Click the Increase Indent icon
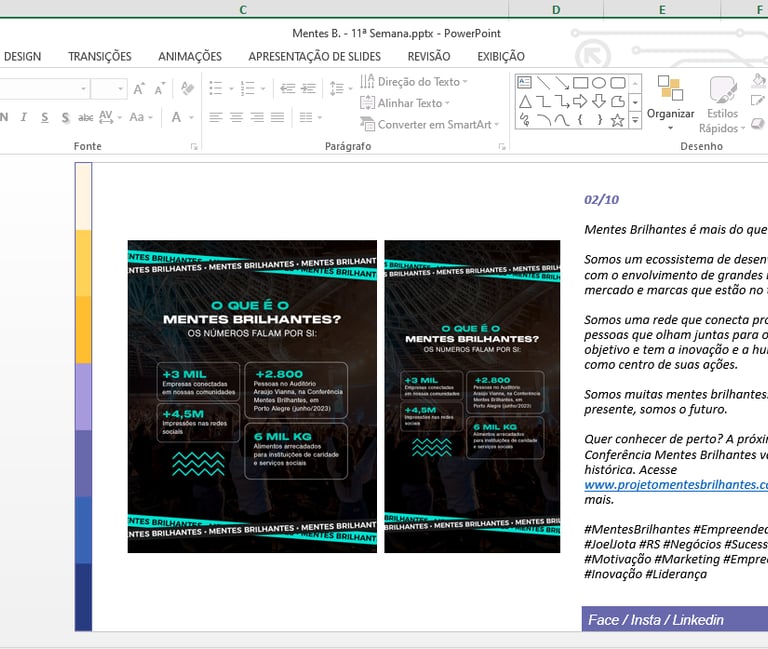Image resolution: width=768 pixels, height=649 pixels. (x=310, y=87)
